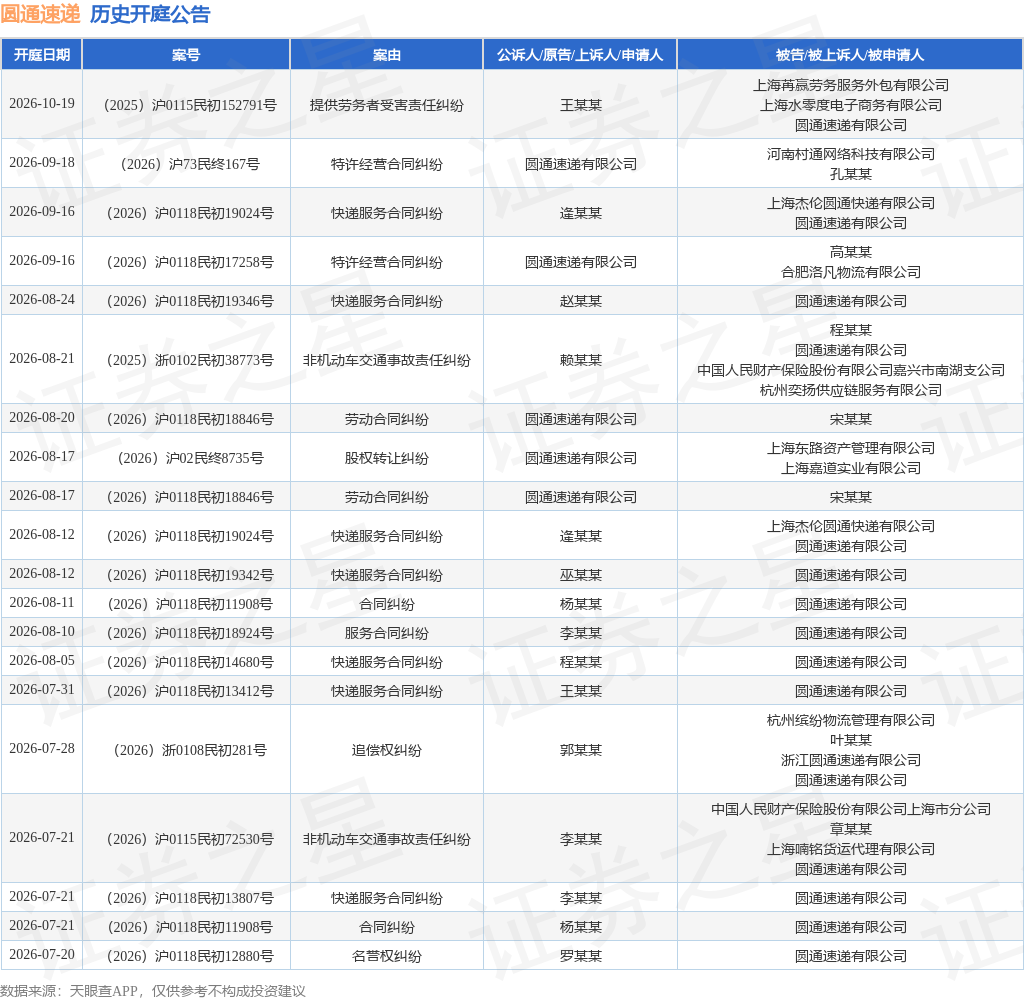Click defendant 上海东路资产管理有限公司
1024x1000 pixels.
click(x=850, y=448)
